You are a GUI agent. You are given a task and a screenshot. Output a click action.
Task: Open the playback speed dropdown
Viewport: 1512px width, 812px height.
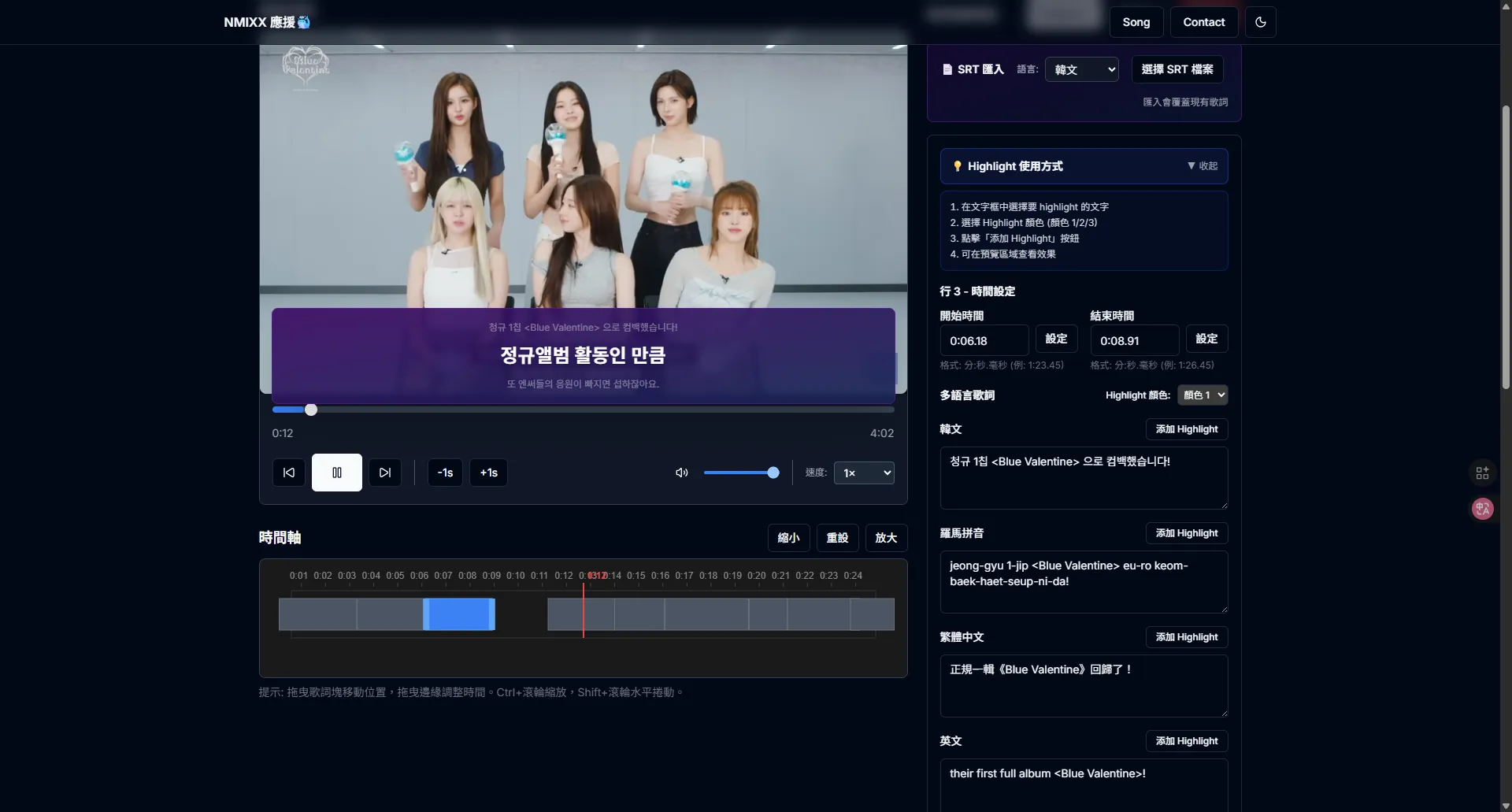pyautogui.click(x=864, y=473)
